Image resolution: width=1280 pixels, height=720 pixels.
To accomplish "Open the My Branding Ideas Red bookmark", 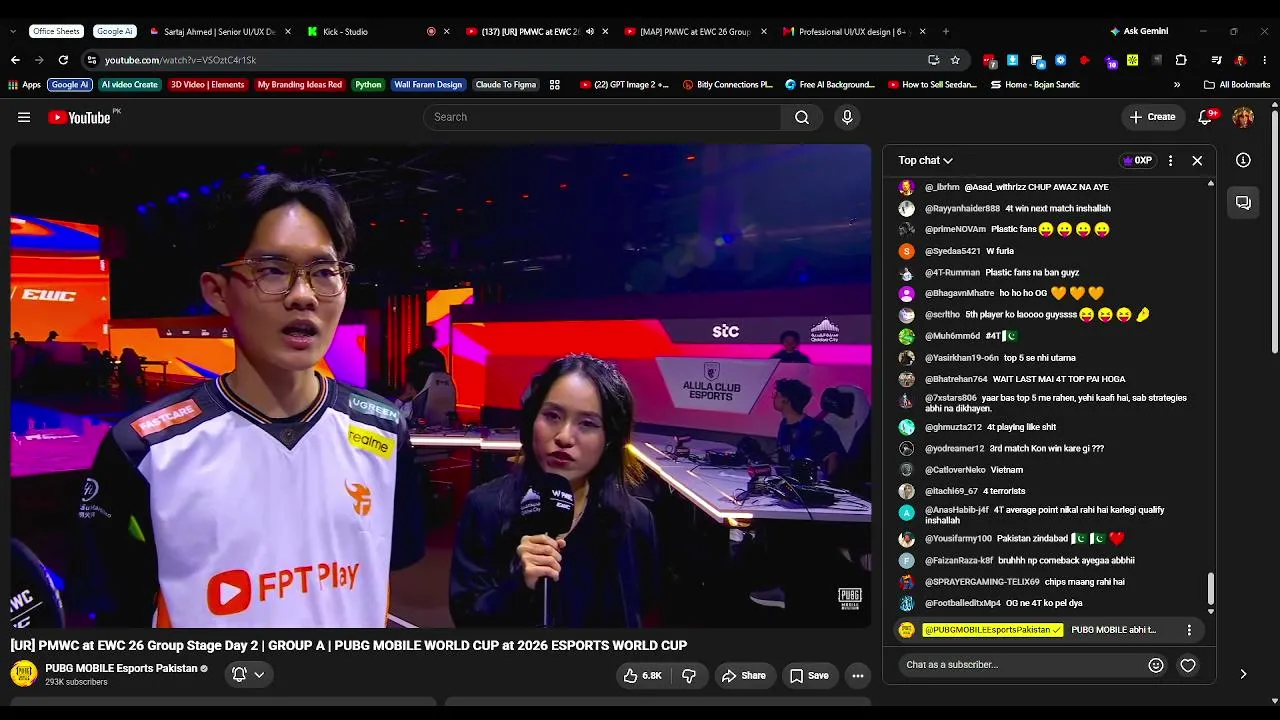I will coord(300,85).
